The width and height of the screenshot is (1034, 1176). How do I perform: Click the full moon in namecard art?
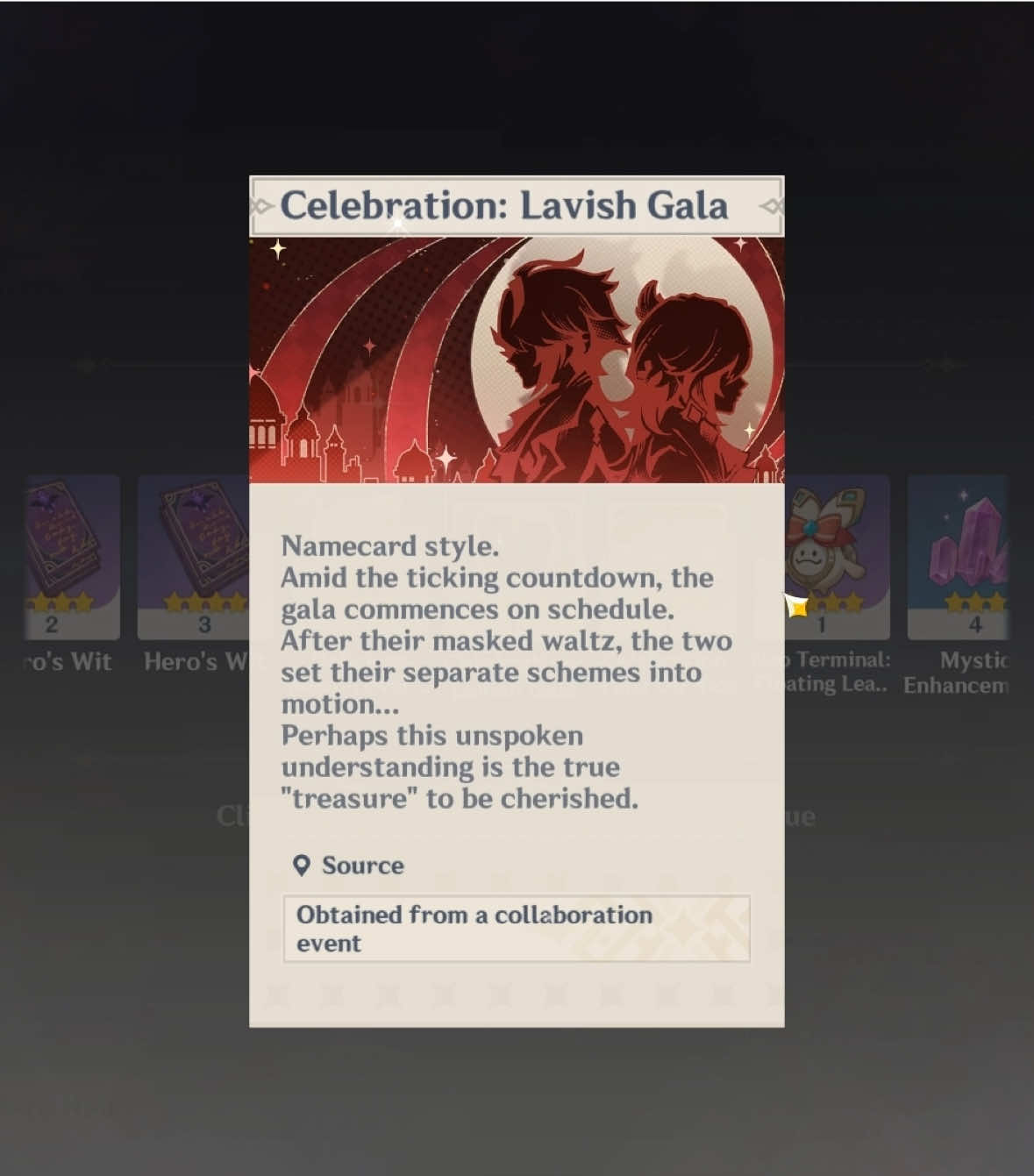(614, 351)
